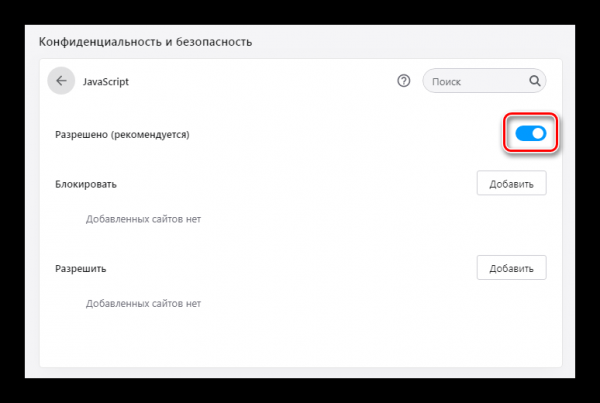The width and height of the screenshot is (600, 403).
Task: Click the Блокировать section heading
Action: pos(86,184)
